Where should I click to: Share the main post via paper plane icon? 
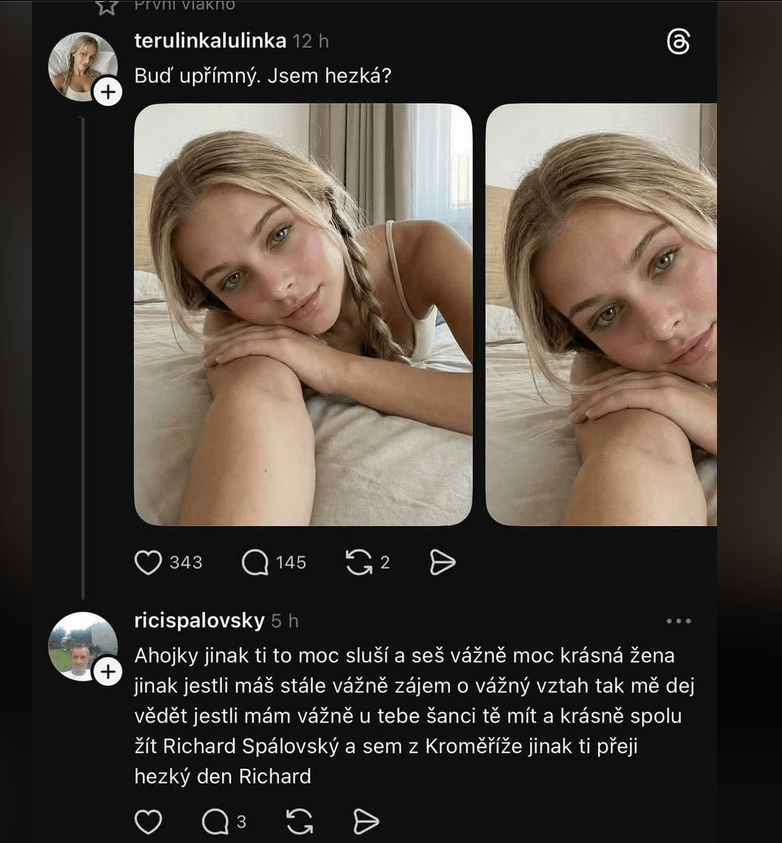pos(442,563)
